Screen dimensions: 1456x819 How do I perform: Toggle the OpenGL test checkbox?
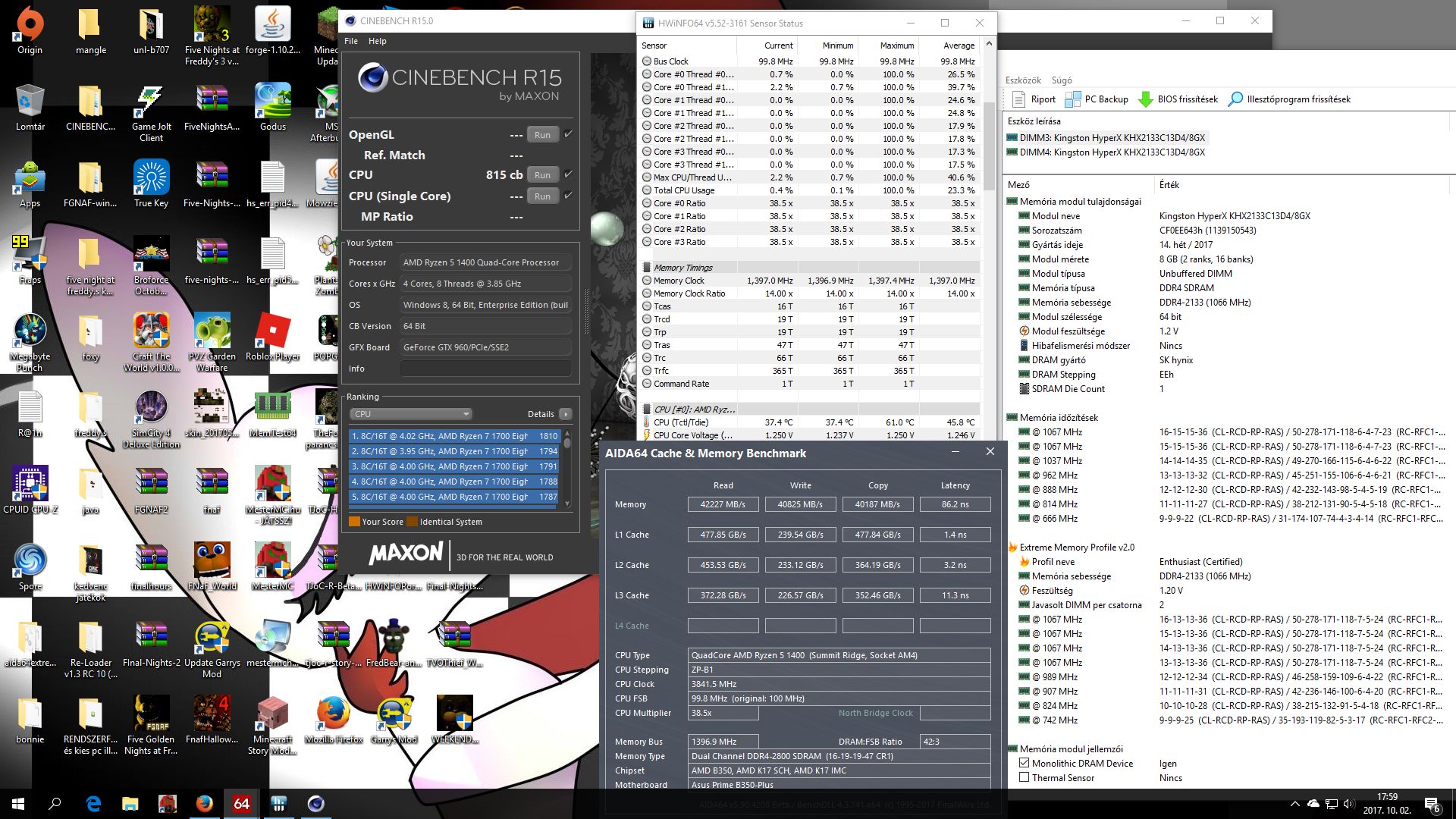point(568,134)
